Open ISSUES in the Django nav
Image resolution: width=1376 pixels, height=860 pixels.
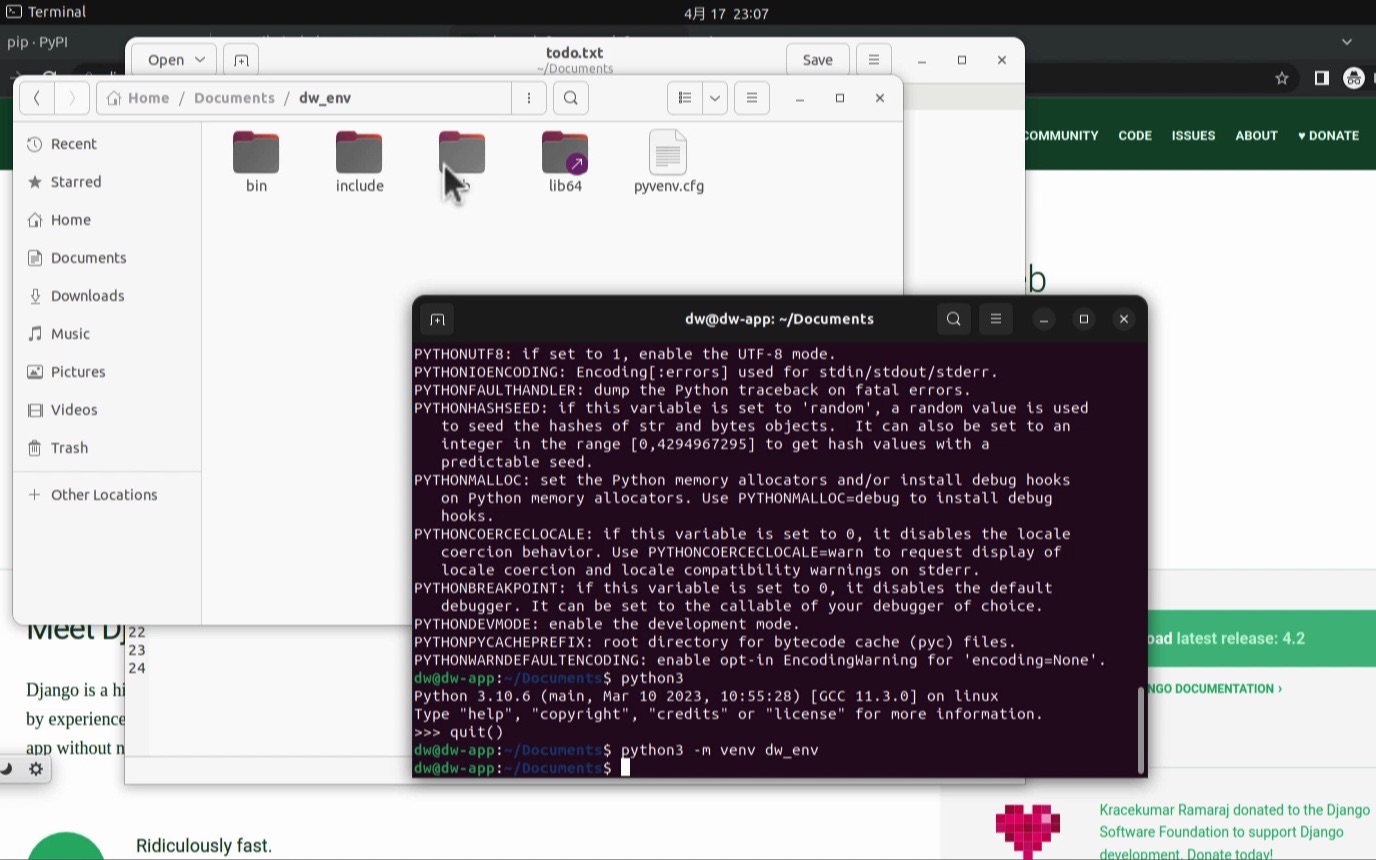click(1193, 136)
